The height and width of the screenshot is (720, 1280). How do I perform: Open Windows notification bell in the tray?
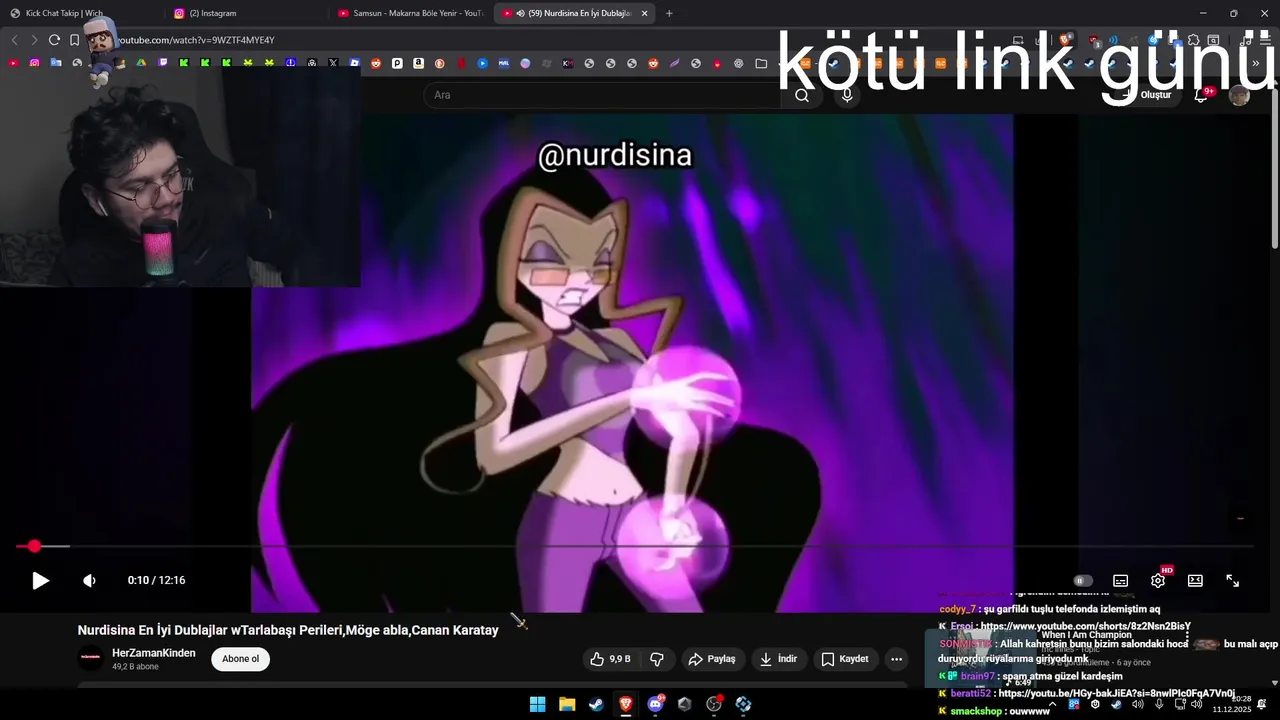point(1262,704)
